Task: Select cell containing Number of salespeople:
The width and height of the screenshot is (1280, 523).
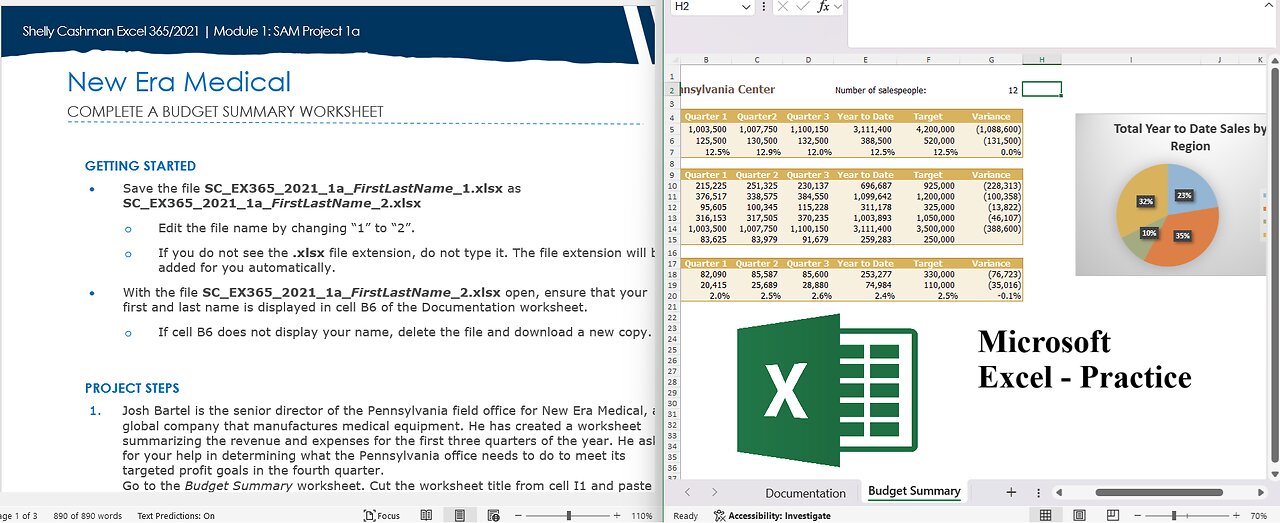Action: 880,90
